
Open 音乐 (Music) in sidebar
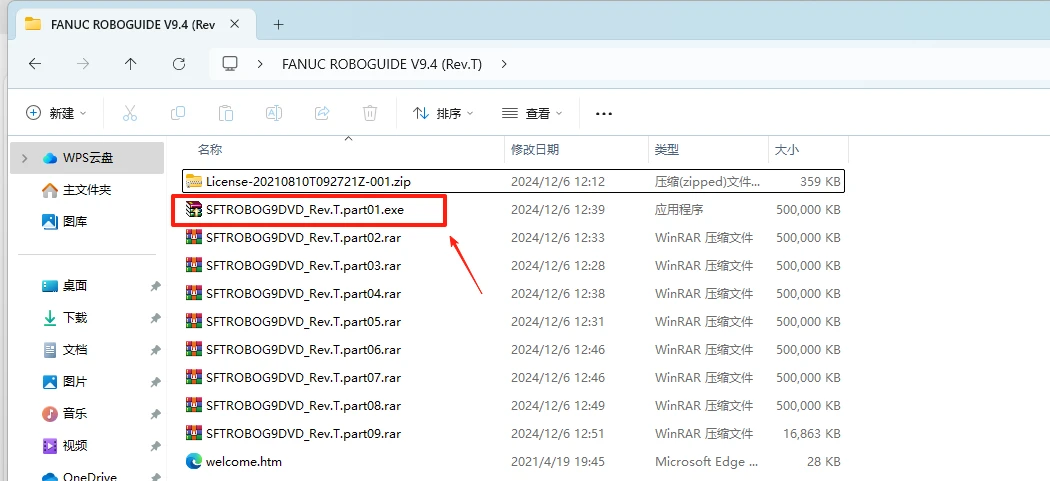pos(74,413)
